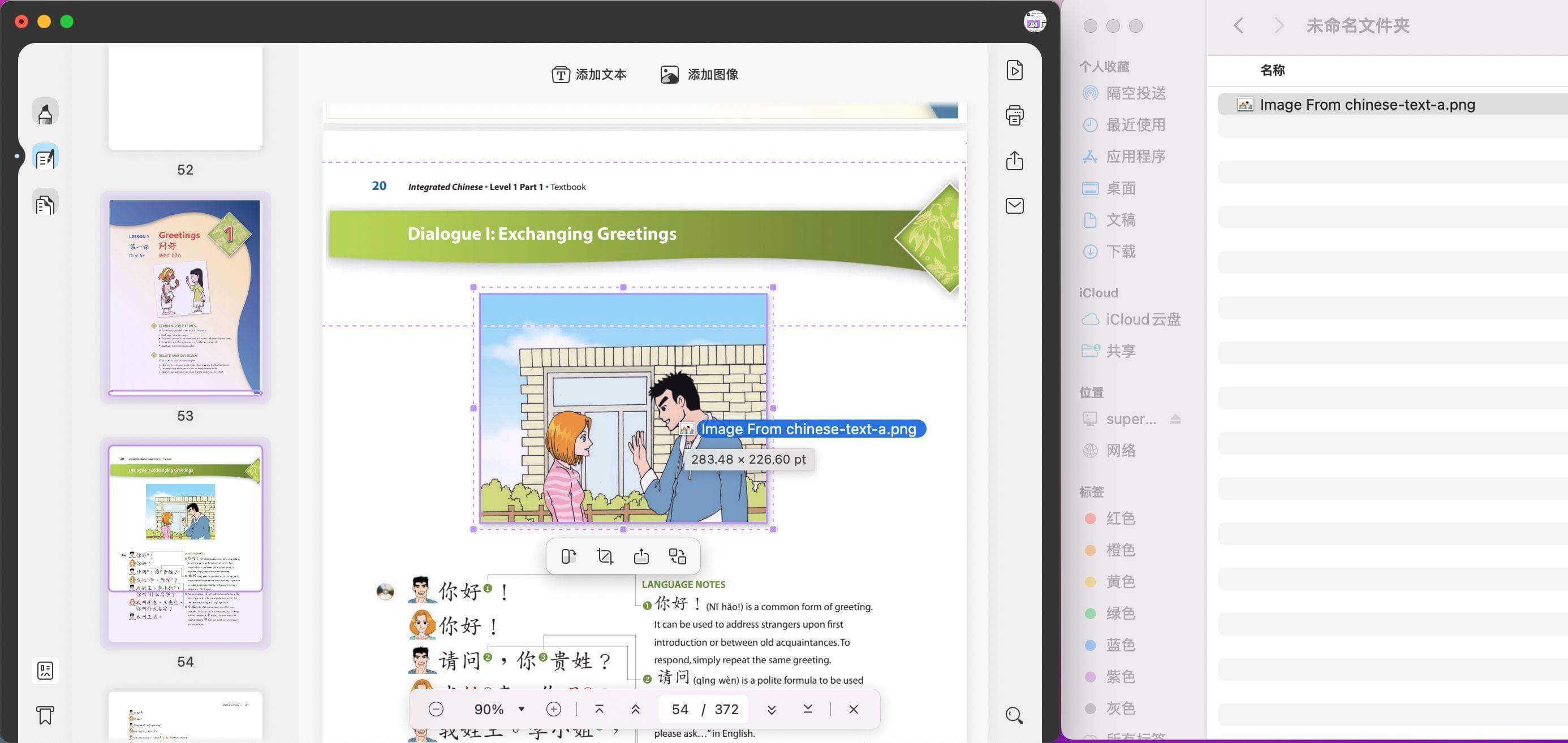Extract the selected image with export icon
This screenshot has width=1568, height=743.
[x=641, y=556]
